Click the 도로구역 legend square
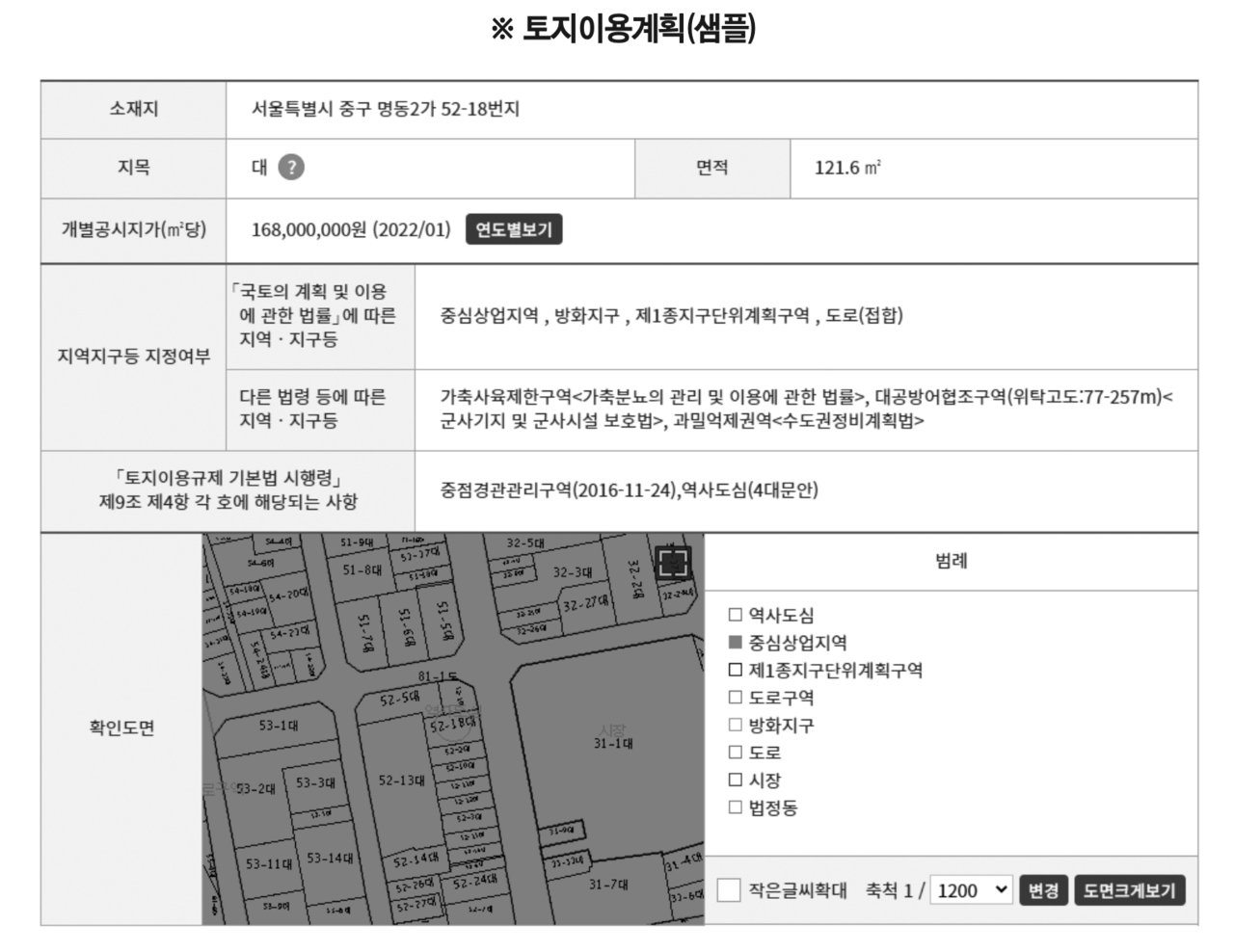 coord(736,698)
